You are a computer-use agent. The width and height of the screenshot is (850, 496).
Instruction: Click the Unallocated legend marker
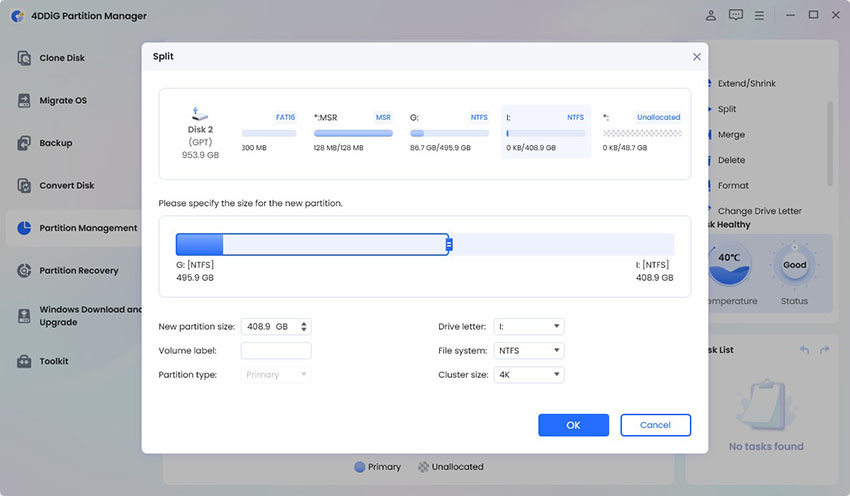tap(423, 467)
